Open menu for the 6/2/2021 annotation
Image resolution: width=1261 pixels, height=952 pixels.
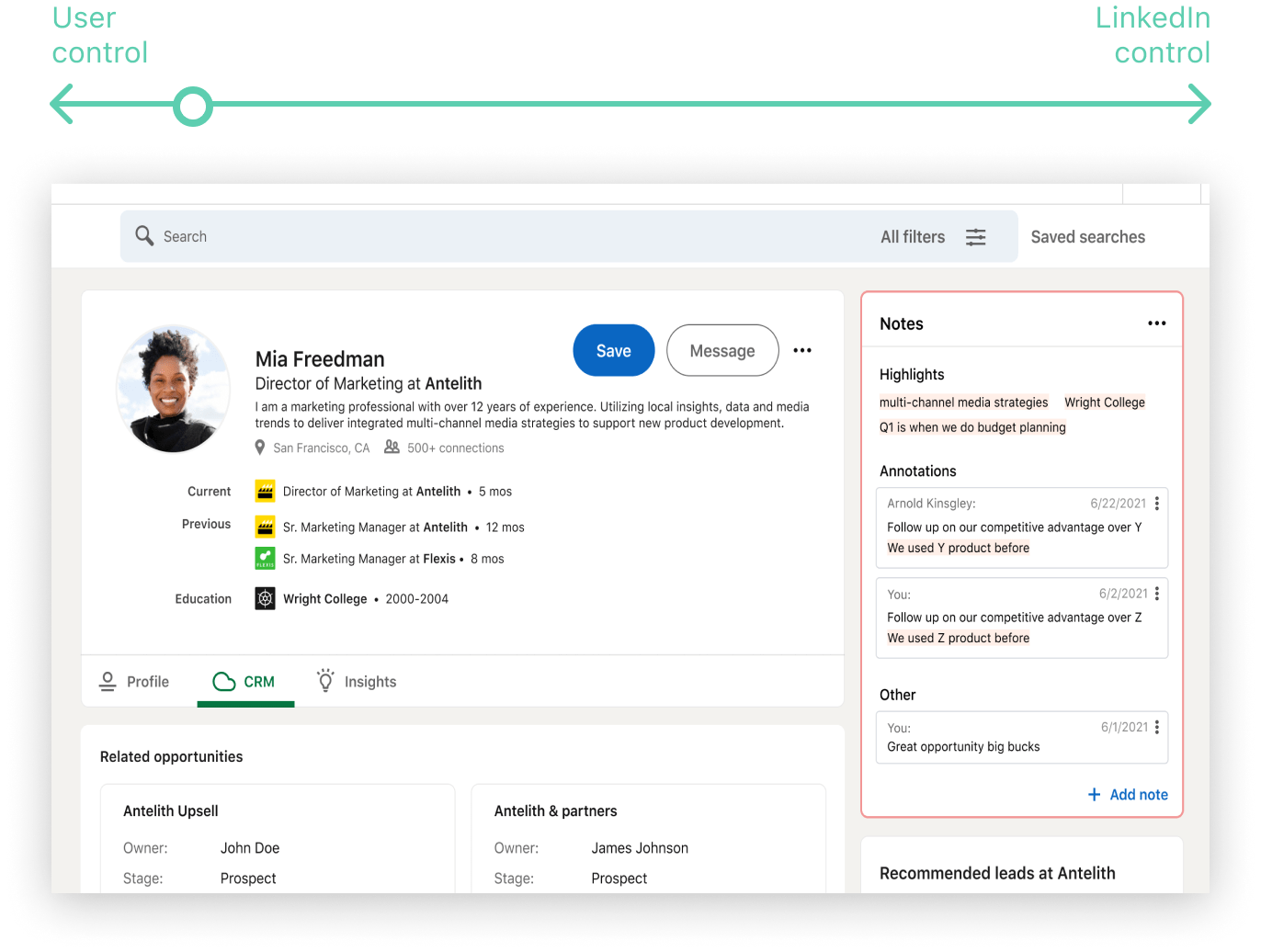pyautogui.click(x=1157, y=594)
